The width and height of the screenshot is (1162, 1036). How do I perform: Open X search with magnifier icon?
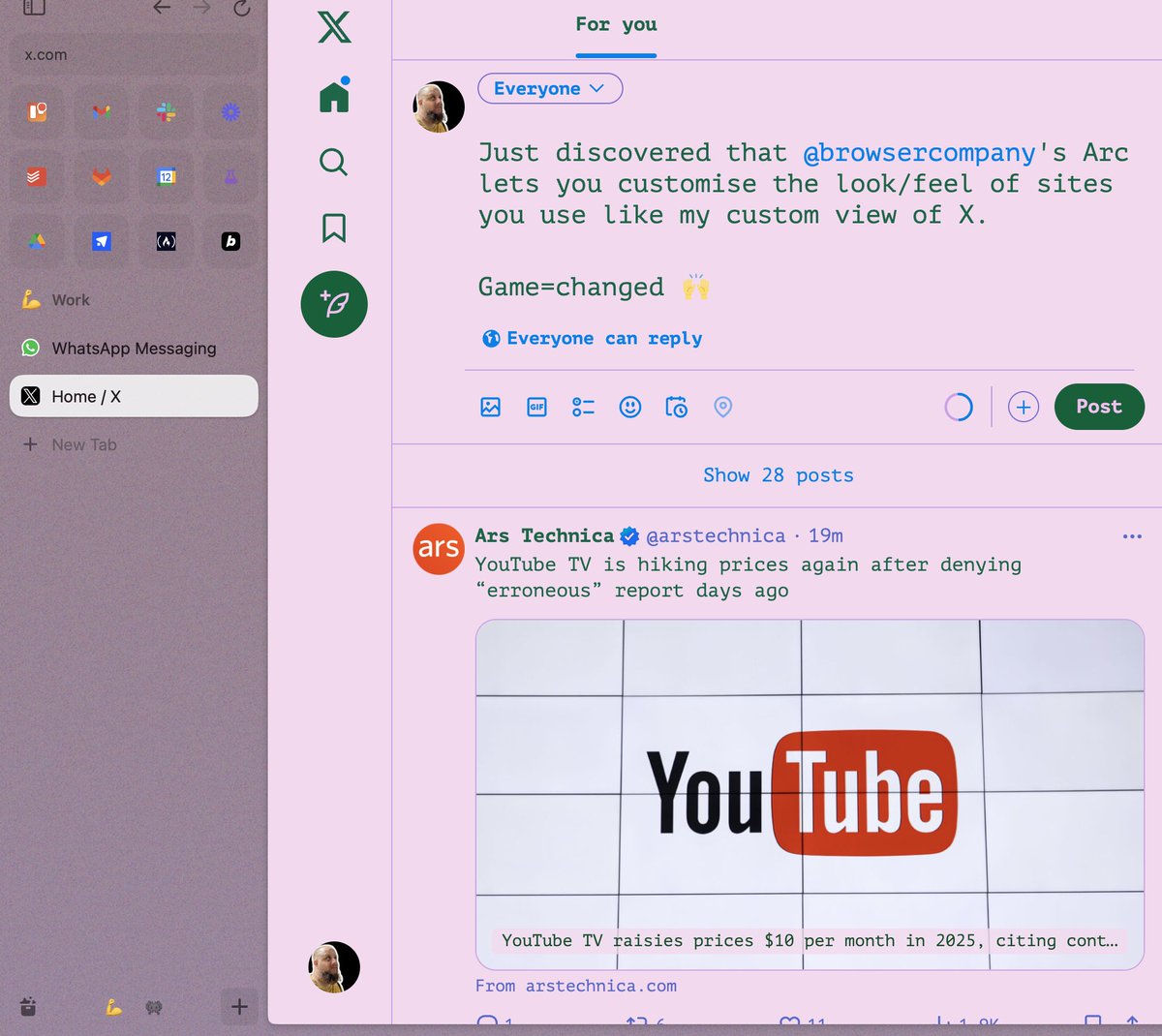tap(334, 162)
